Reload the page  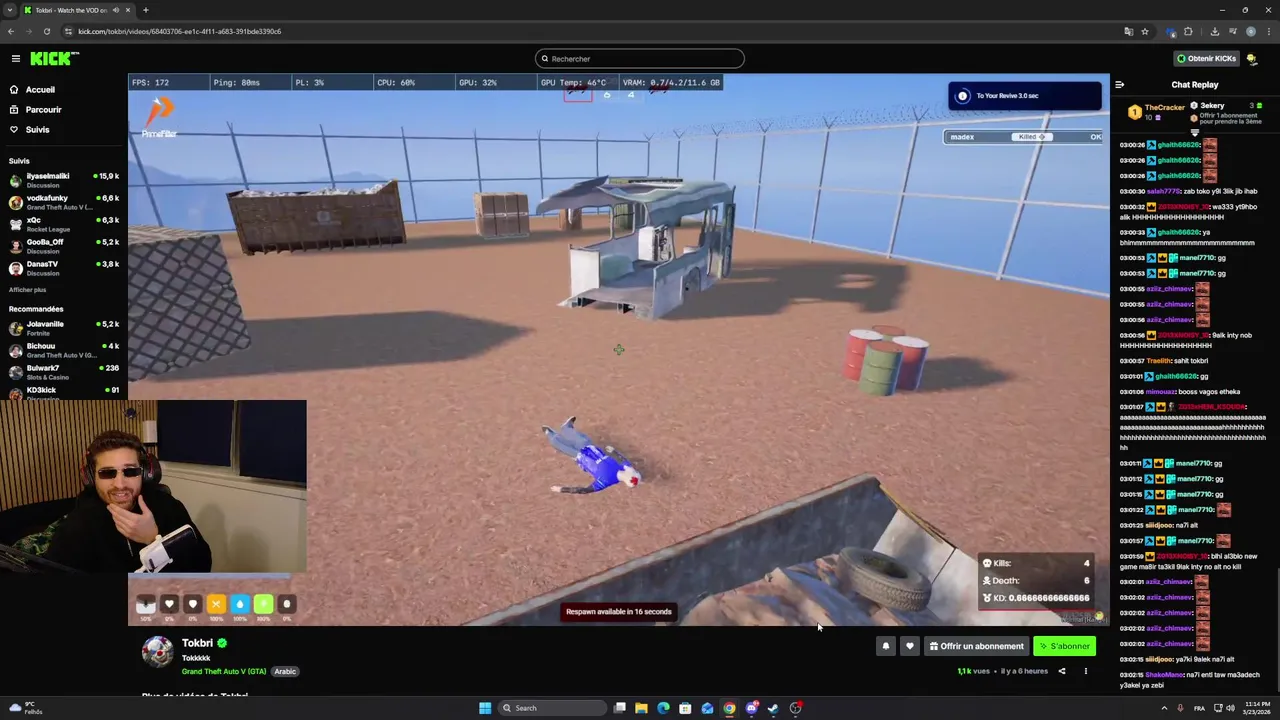coord(46,31)
